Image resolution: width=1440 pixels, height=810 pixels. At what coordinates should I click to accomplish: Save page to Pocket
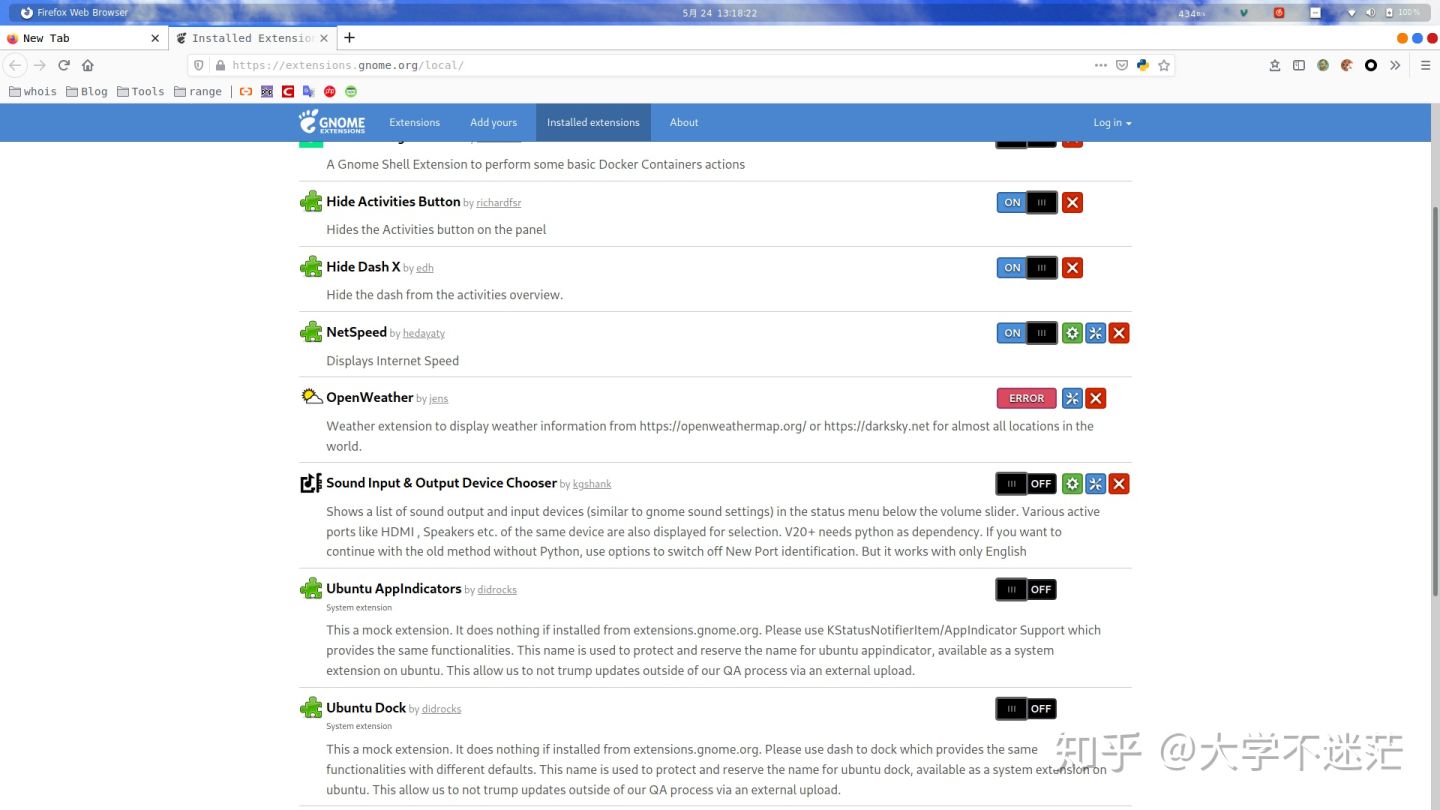tap(1122, 65)
